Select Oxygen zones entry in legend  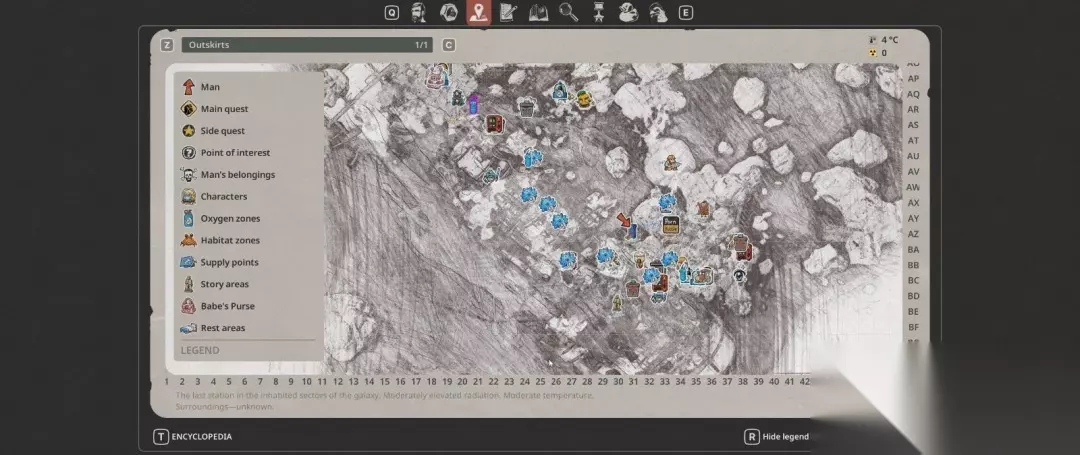click(221, 218)
